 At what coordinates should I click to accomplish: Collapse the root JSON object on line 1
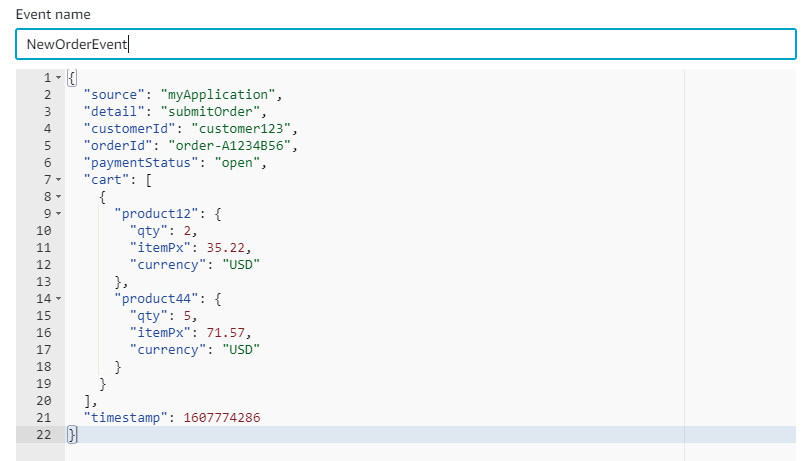(x=58, y=78)
